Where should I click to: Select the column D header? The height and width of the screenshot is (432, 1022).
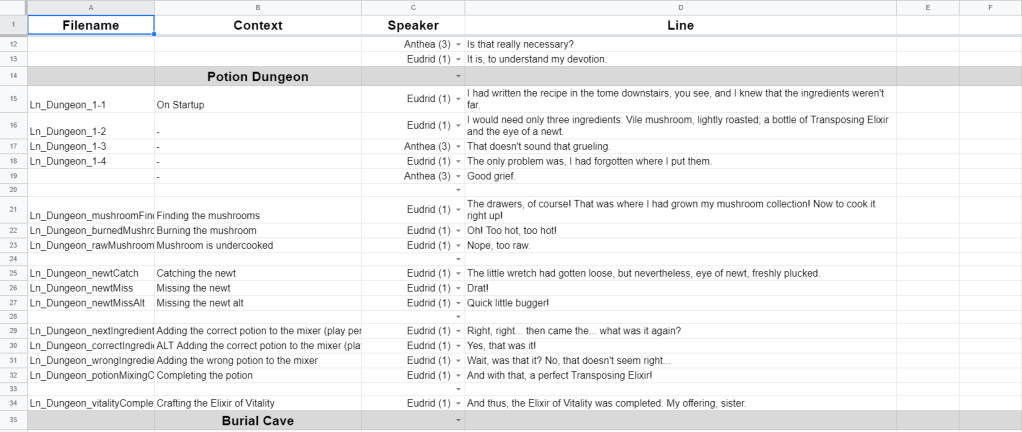click(x=680, y=7)
